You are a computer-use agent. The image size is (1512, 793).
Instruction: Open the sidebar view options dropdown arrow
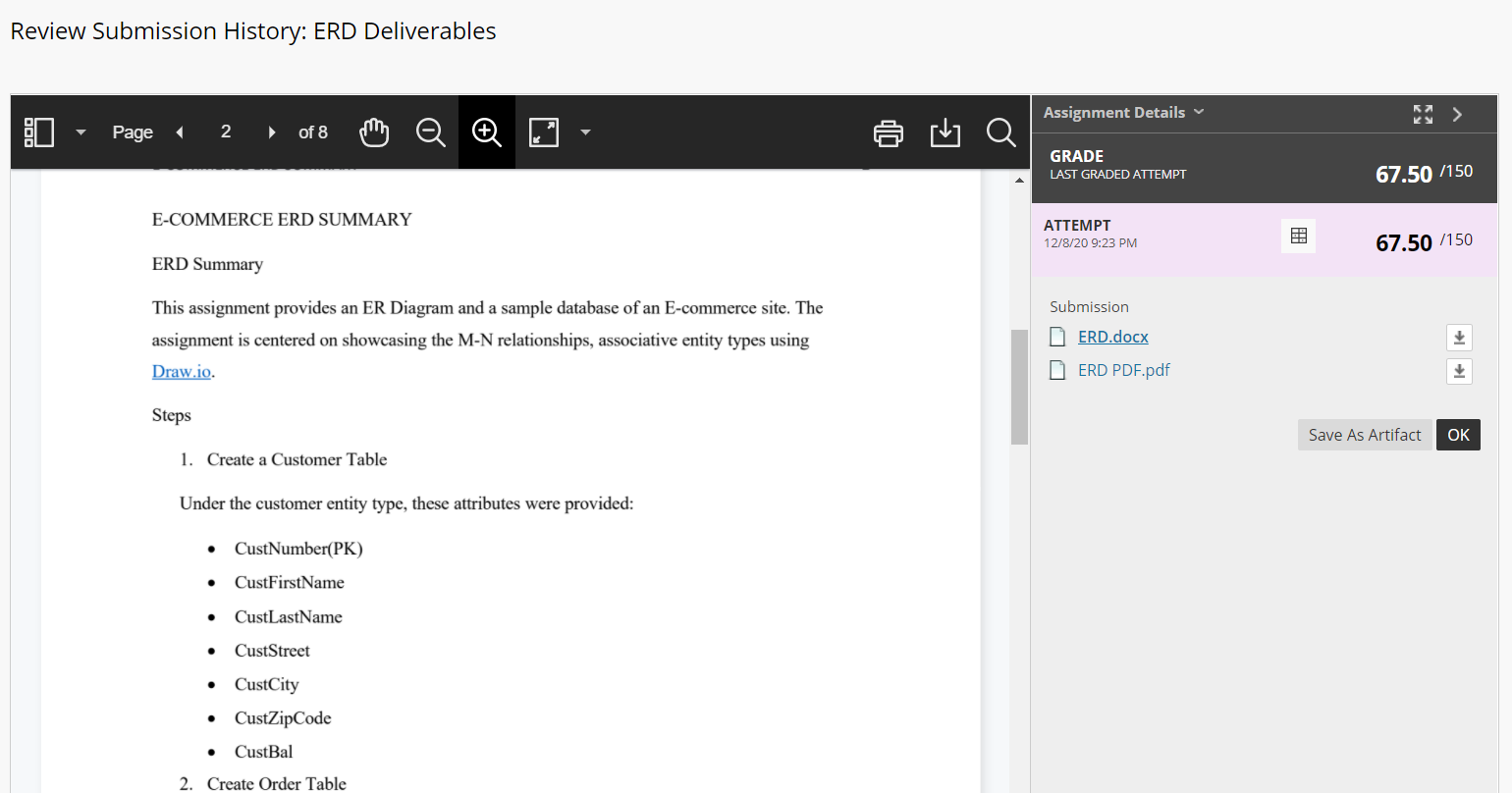pos(81,132)
